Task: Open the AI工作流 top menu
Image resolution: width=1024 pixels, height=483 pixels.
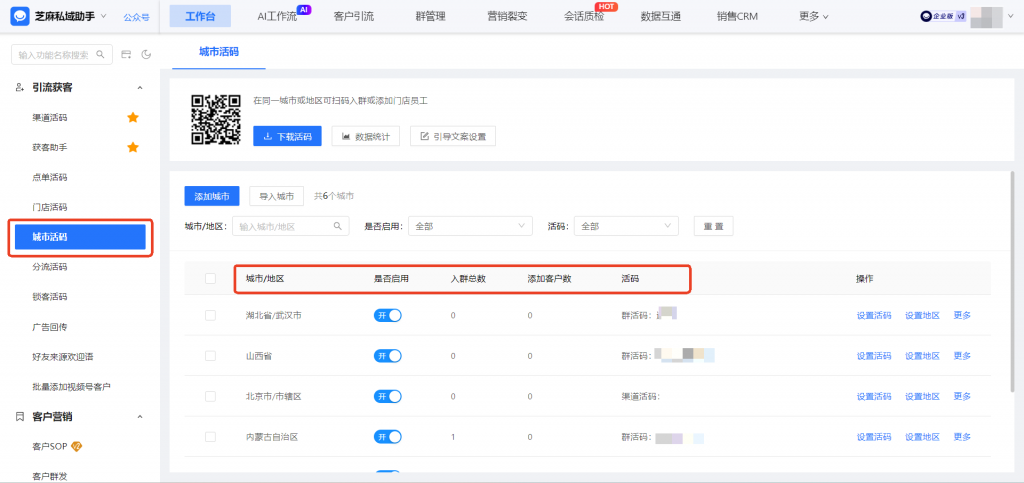Action: [283, 16]
